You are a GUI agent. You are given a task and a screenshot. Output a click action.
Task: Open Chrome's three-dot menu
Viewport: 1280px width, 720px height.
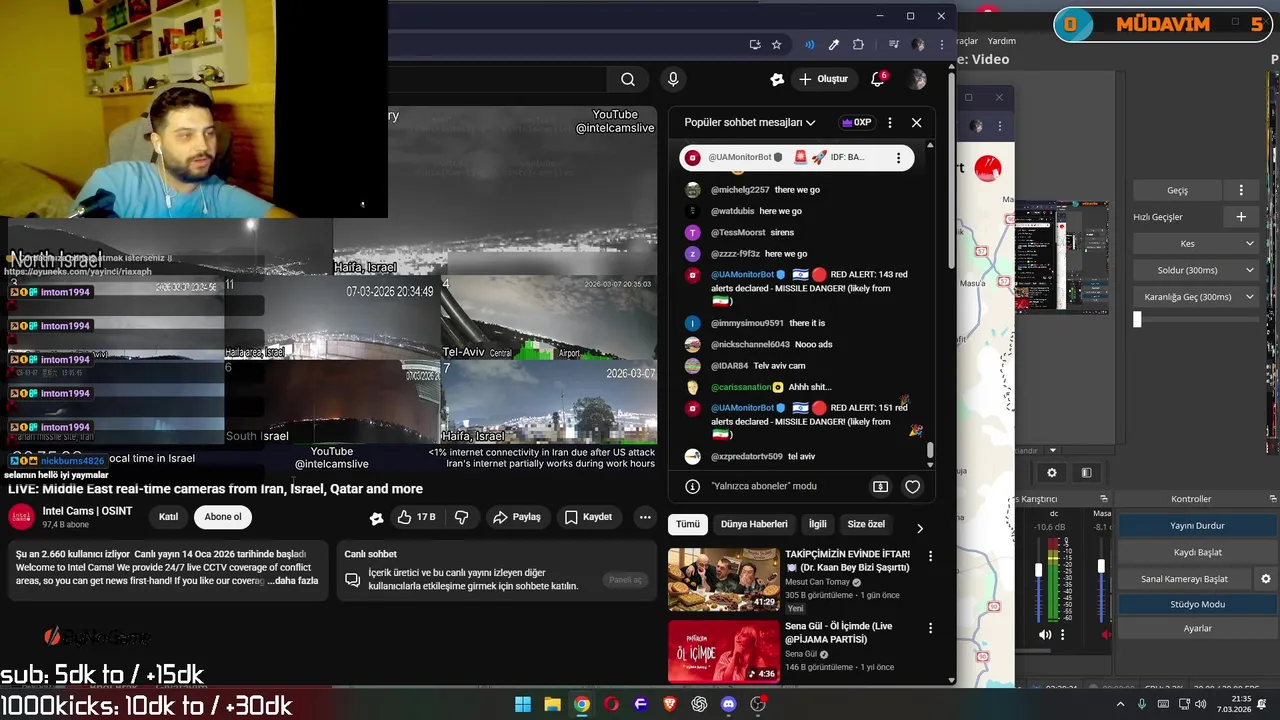[x=941, y=45]
